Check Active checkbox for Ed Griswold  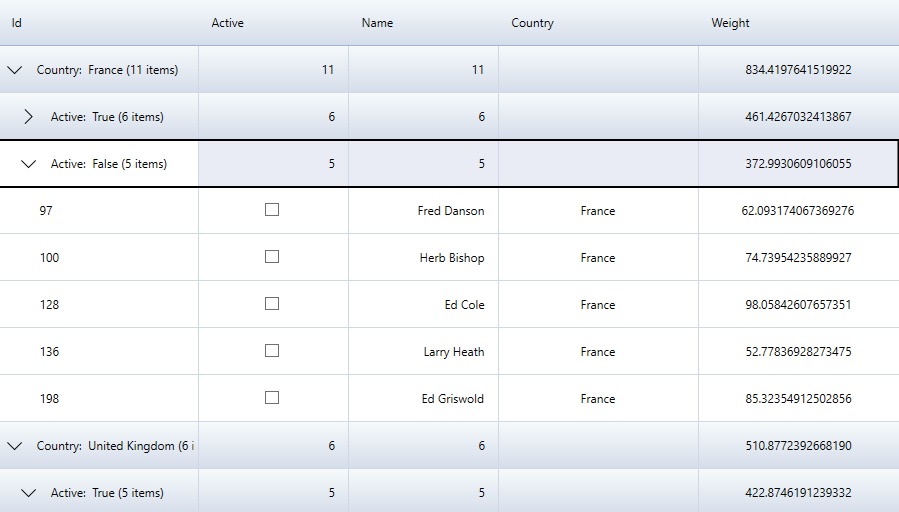[x=271, y=398]
